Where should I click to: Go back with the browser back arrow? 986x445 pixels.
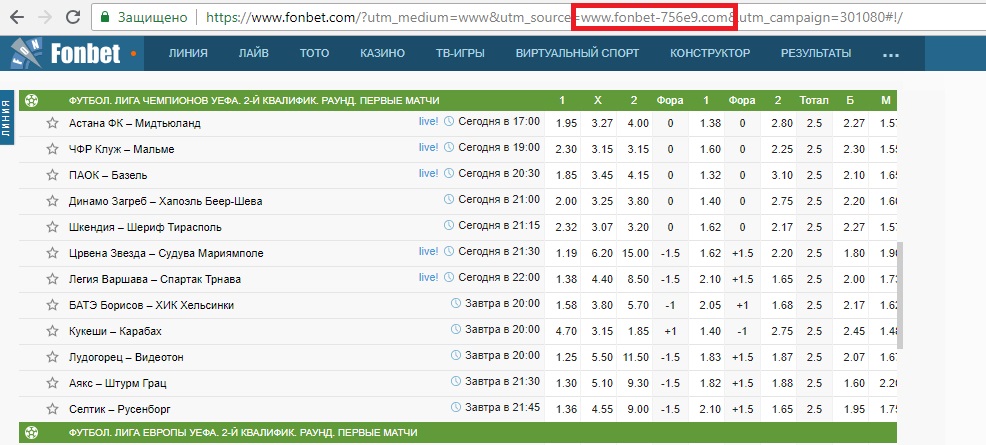coord(17,17)
